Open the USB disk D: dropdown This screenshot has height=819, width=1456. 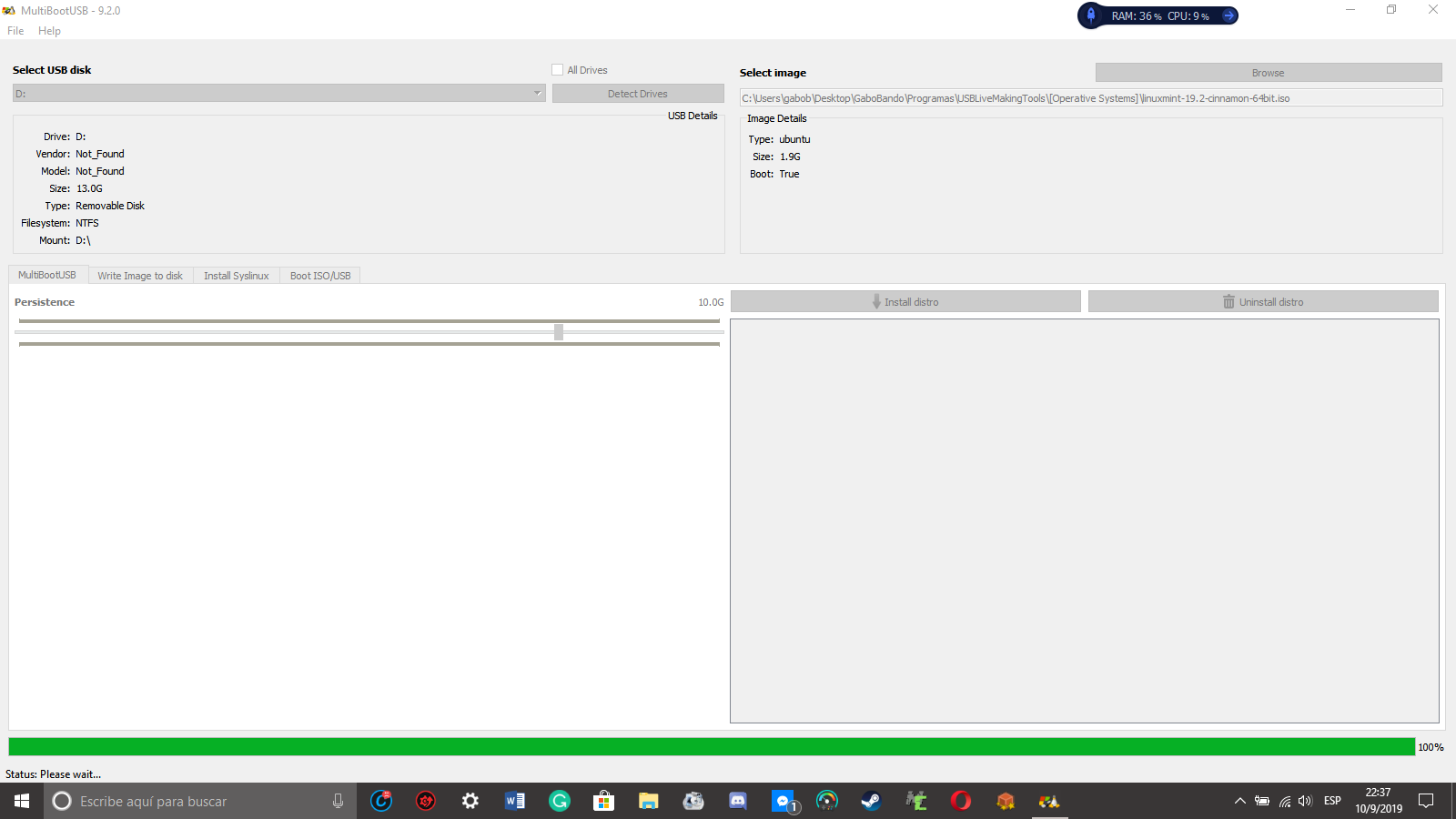click(278, 94)
